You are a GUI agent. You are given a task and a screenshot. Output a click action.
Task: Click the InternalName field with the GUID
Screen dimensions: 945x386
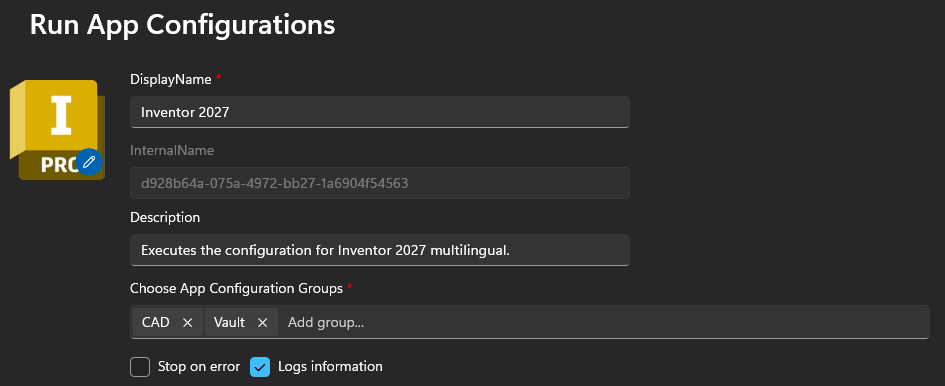pyautogui.click(x=380, y=183)
